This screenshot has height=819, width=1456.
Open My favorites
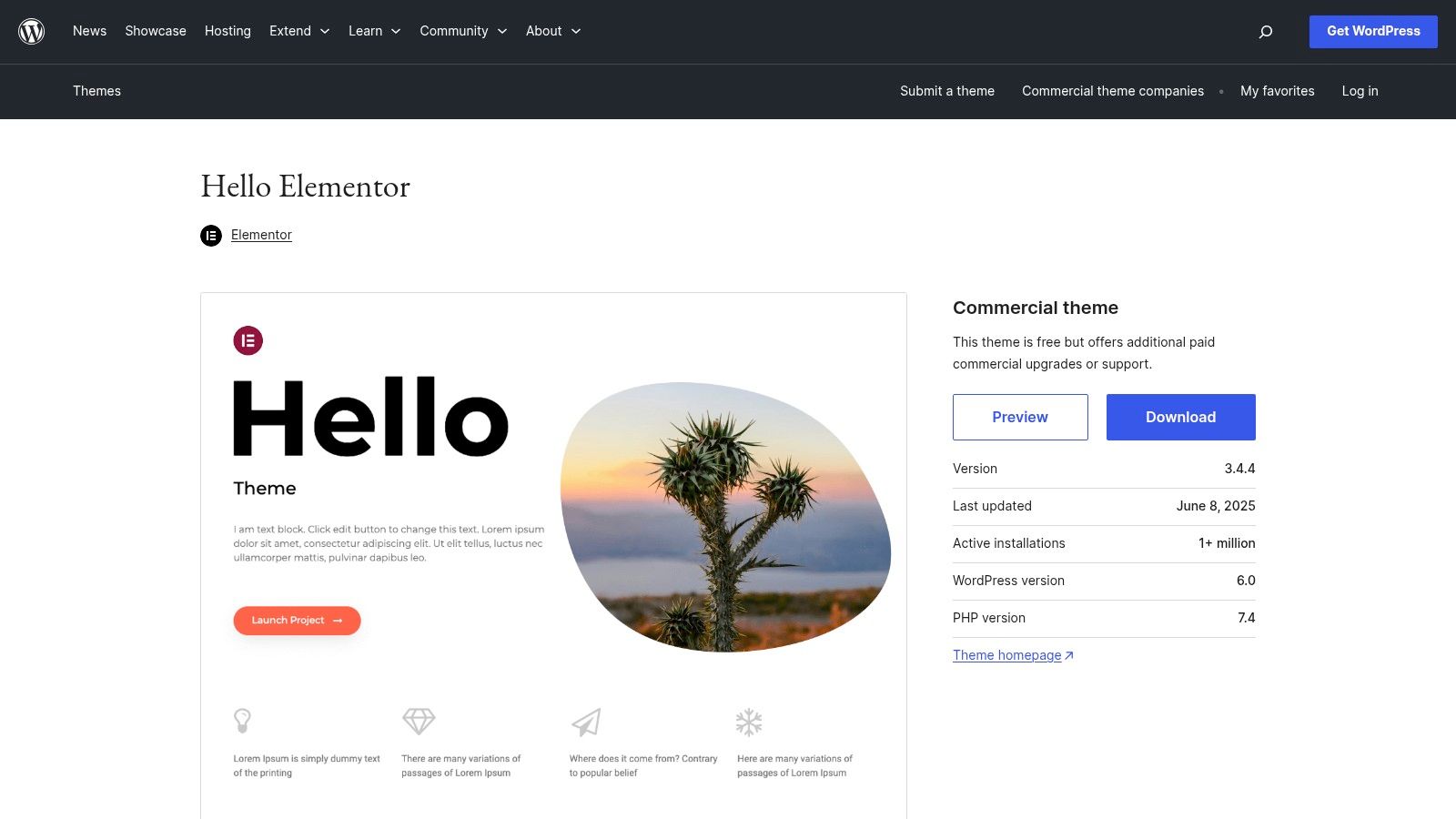coord(1278,91)
